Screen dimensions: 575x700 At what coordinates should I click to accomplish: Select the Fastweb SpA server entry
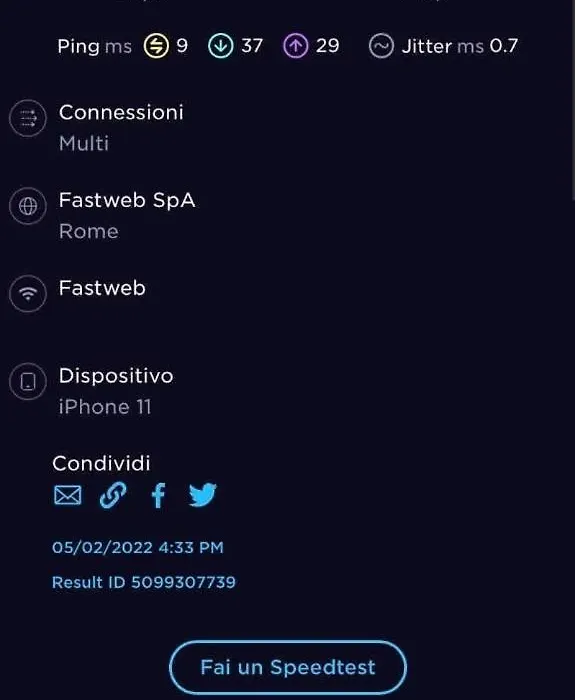point(127,215)
